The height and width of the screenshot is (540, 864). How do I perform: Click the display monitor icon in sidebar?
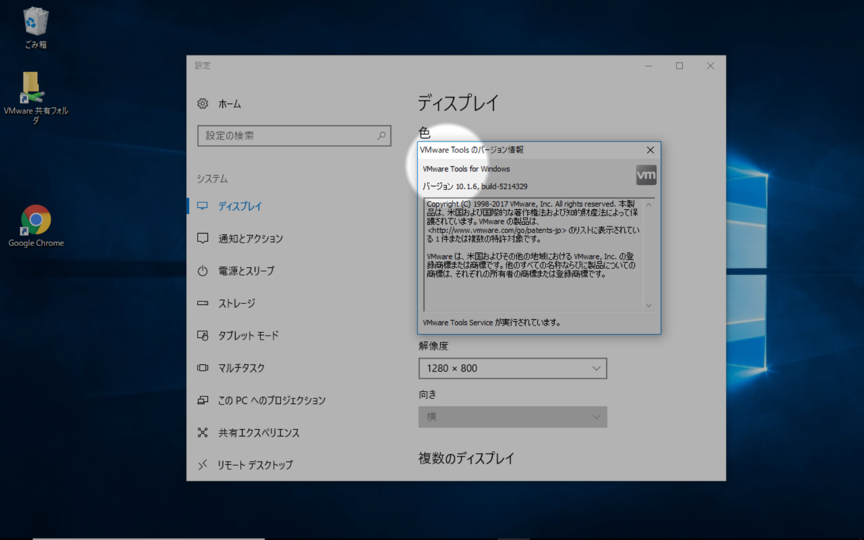point(203,206)
